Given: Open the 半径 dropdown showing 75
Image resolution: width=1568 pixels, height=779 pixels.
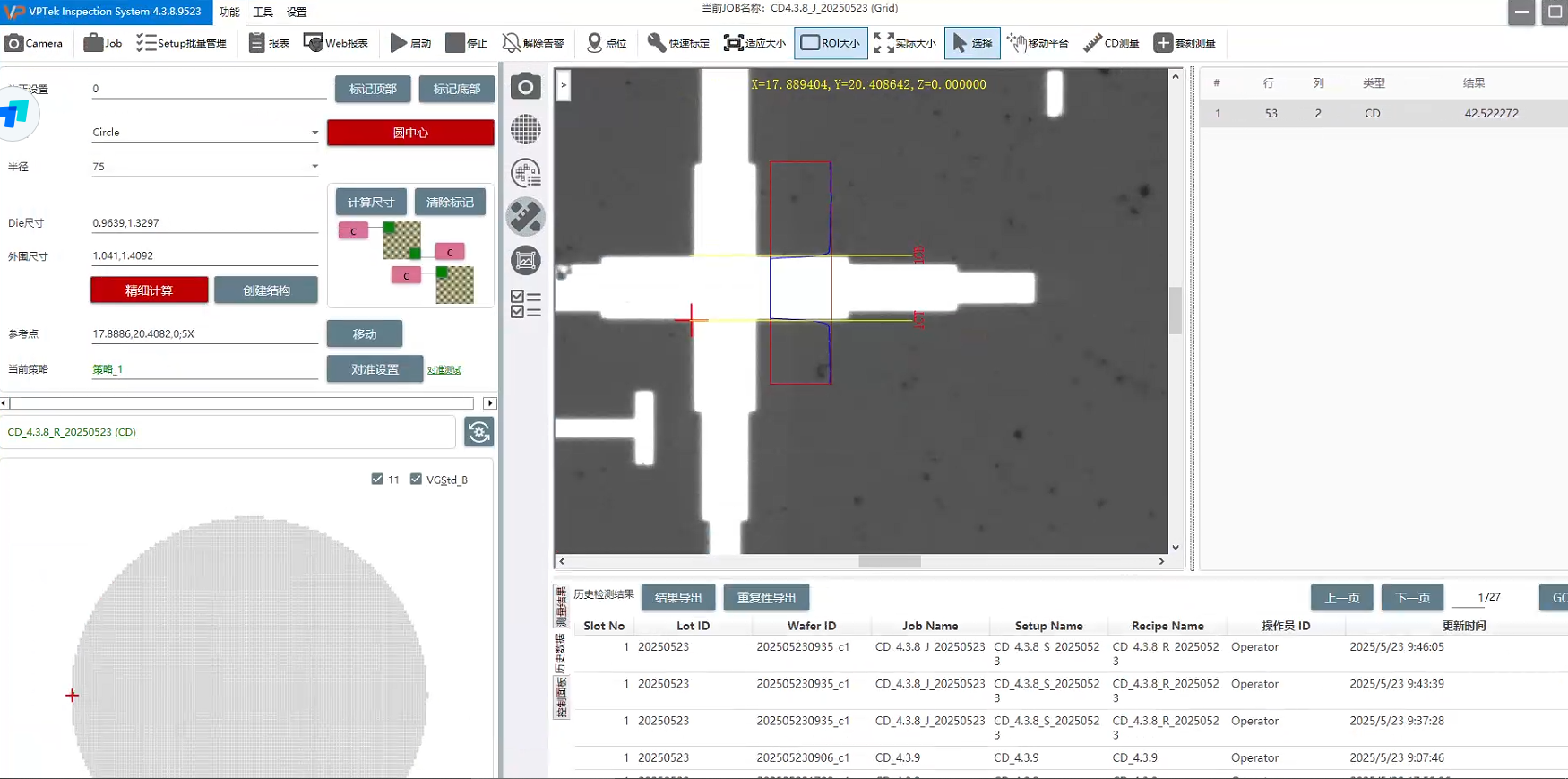Looking at the screenshot, I should [x=205, y=166].
